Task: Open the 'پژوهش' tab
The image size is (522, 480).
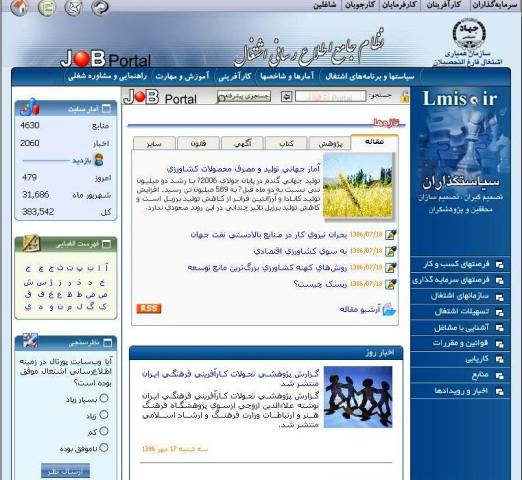Action: pyautogui.click(x=330, y=143)
